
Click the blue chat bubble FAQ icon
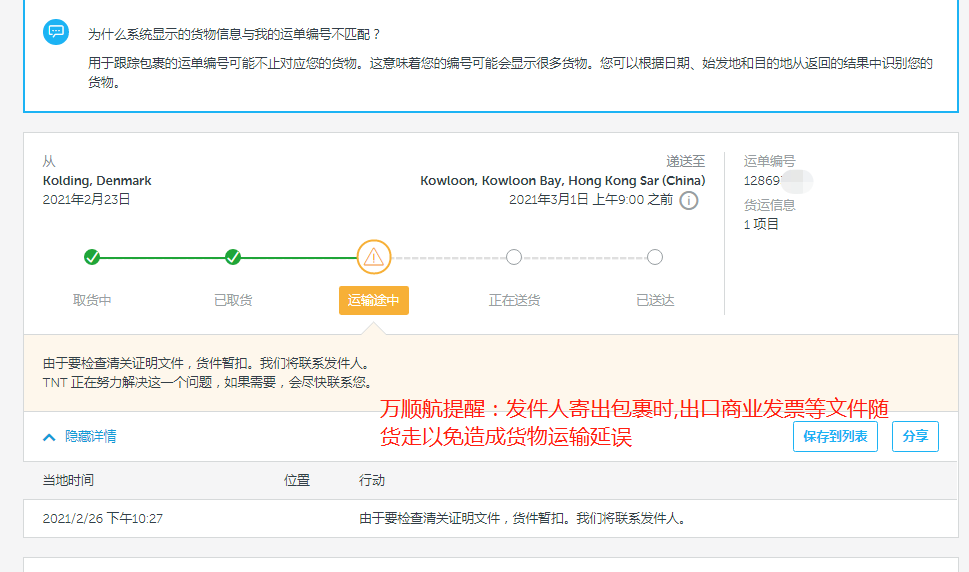point(56,32)
